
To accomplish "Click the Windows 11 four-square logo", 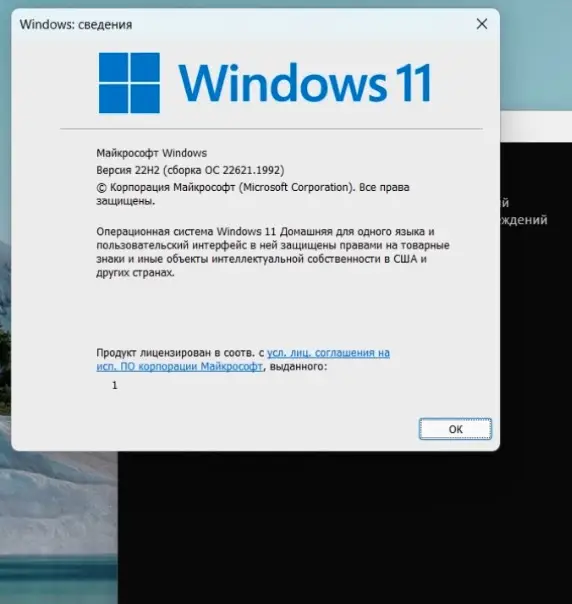I will 129,83.
